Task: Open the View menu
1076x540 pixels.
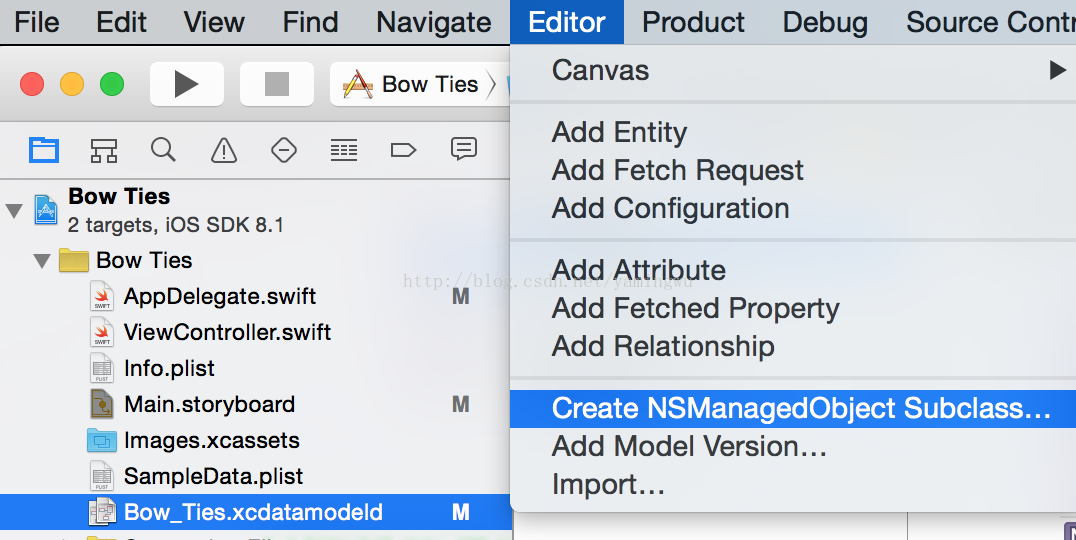Action: click(x=214, y=22)
